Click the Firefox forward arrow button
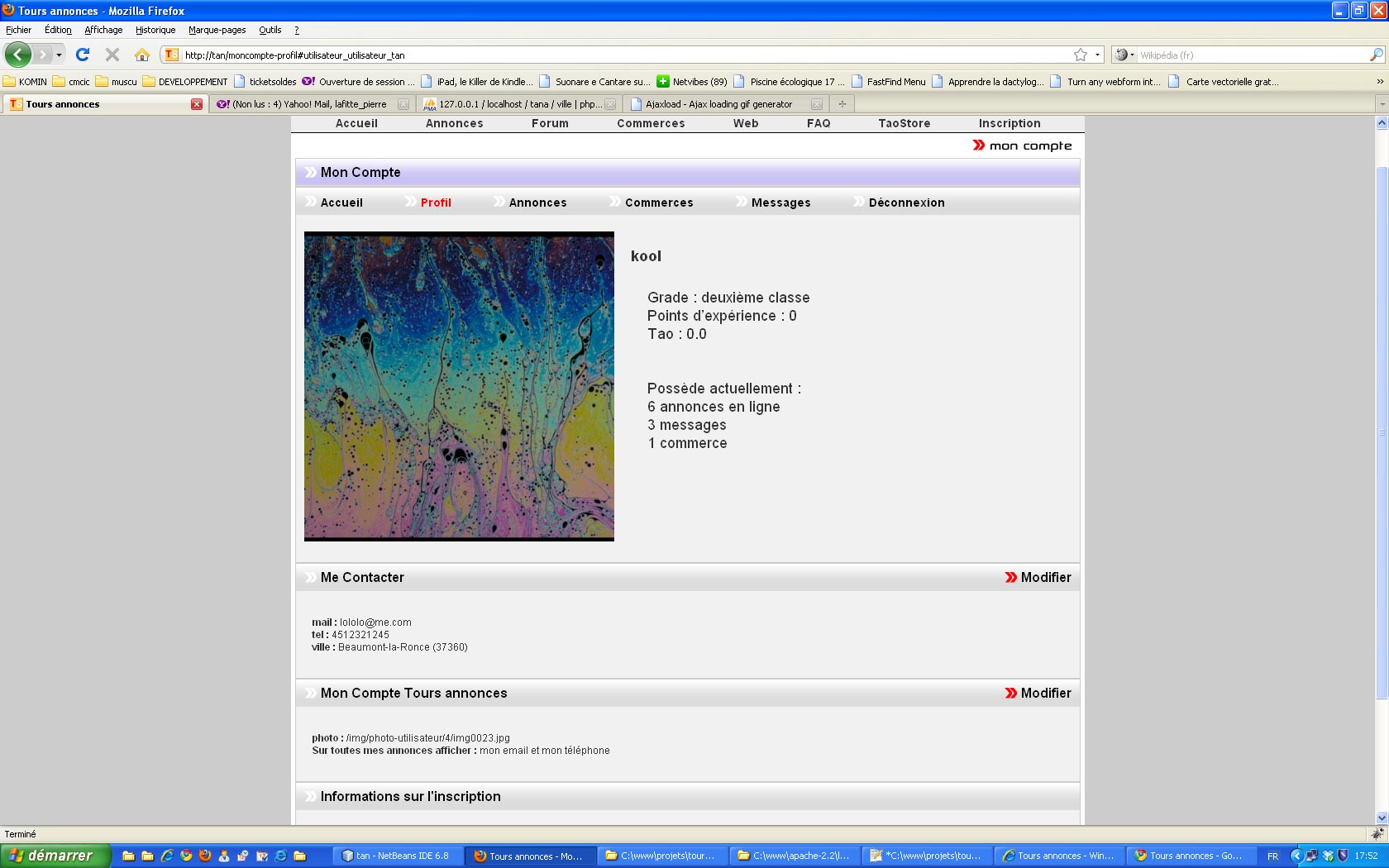The width and height of the screenshot is (1389, 868). pos(42,55)
